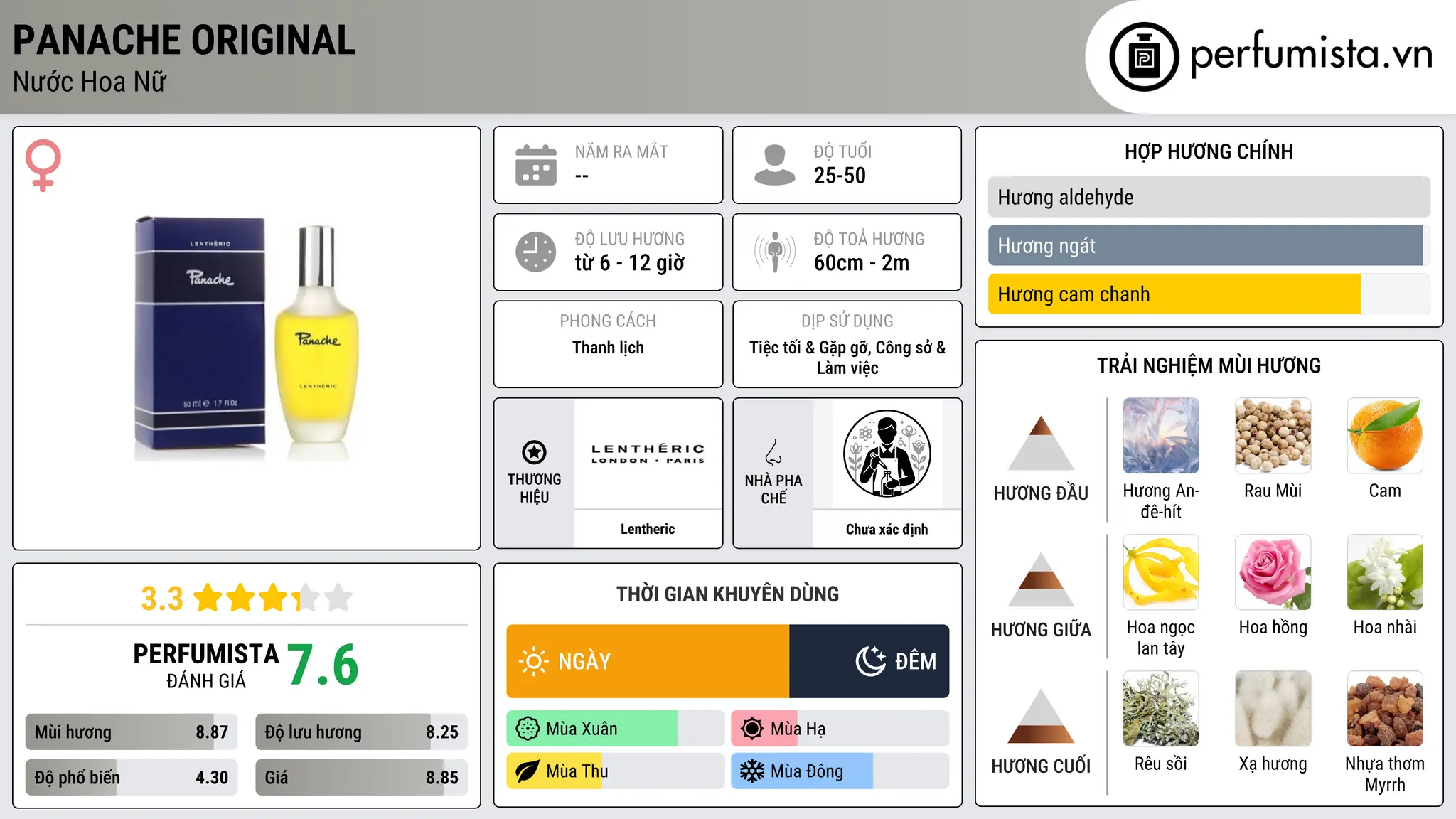The width and height of the screenshot is (1456, 819).
Task: Click the leaf icon for Mùa Thu
Action: coord(528,771)
